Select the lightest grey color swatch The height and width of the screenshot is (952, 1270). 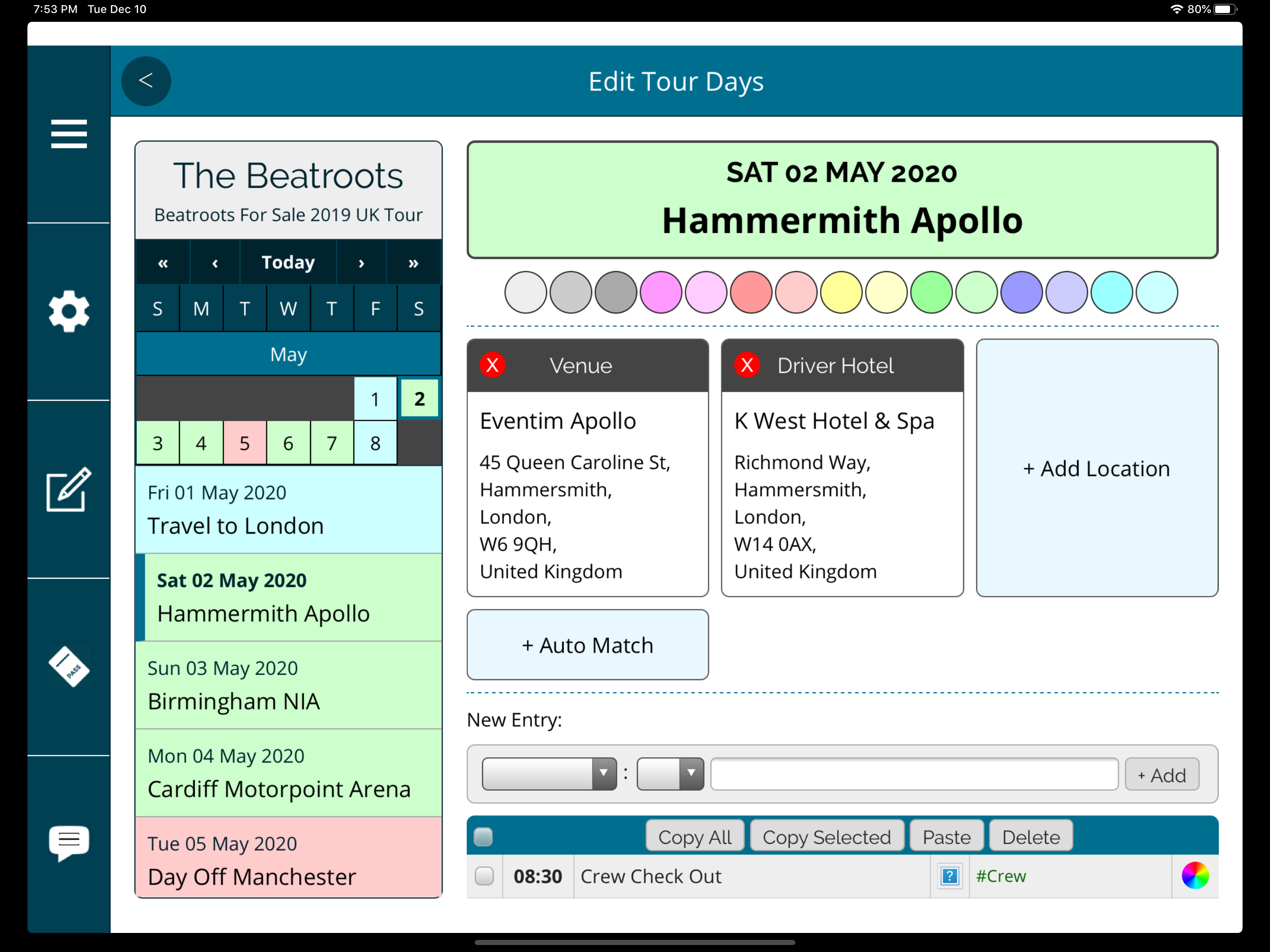coord(525,293)
